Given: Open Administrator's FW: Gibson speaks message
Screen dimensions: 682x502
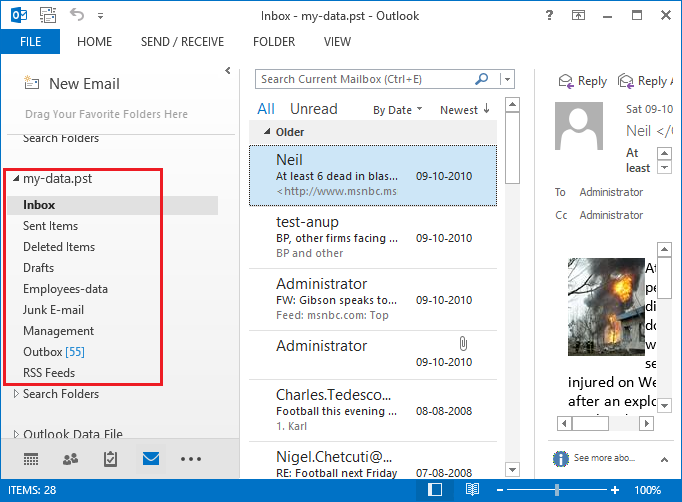Looking at the screenshot, I should pos(373,299).
